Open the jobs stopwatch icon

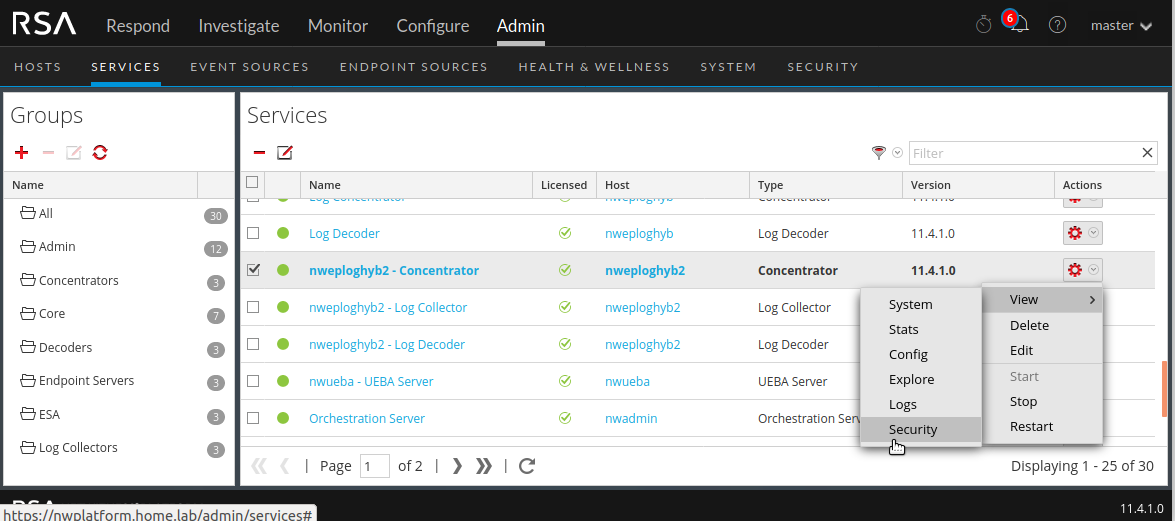point(983,25)
